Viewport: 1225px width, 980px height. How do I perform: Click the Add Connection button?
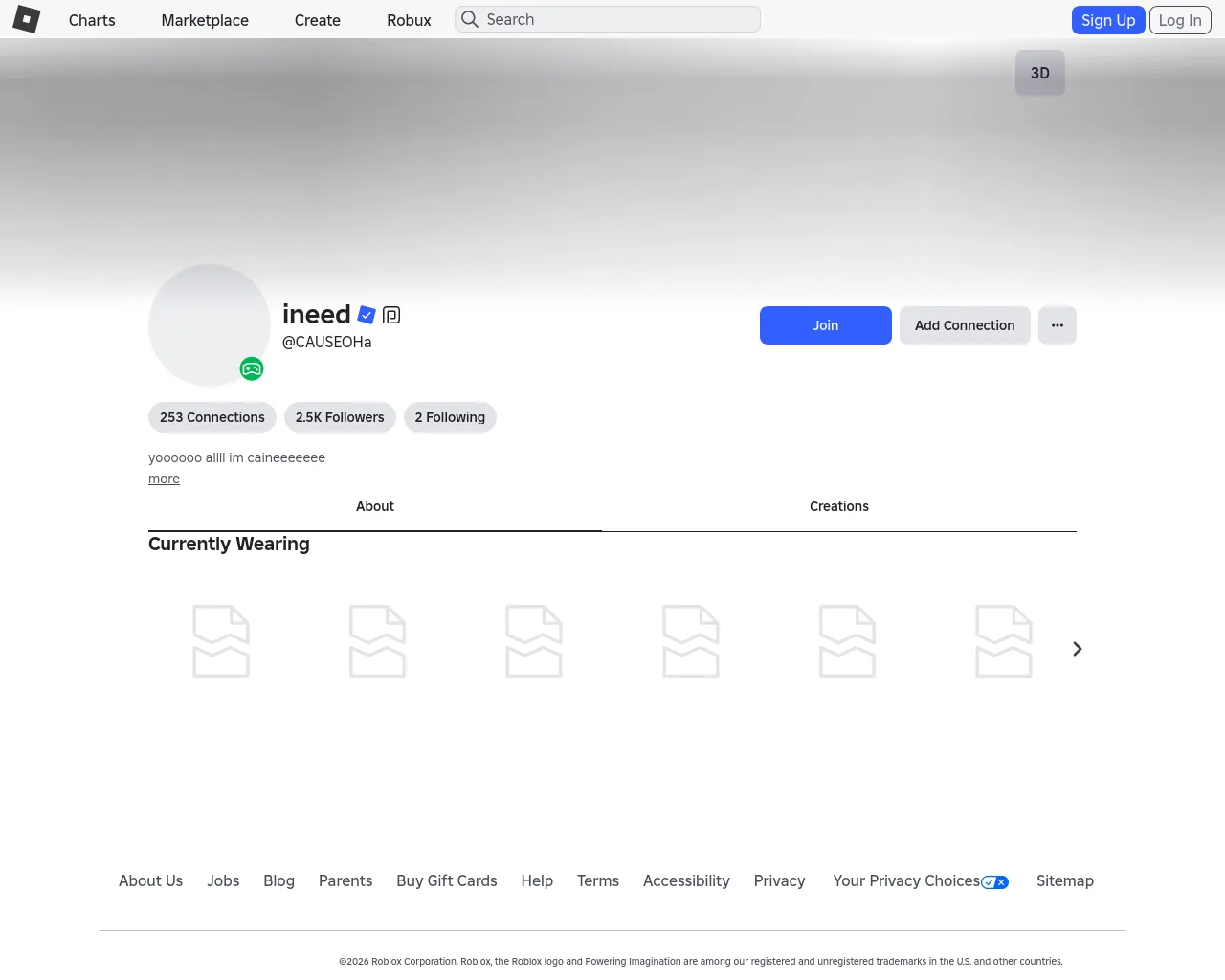965,325
